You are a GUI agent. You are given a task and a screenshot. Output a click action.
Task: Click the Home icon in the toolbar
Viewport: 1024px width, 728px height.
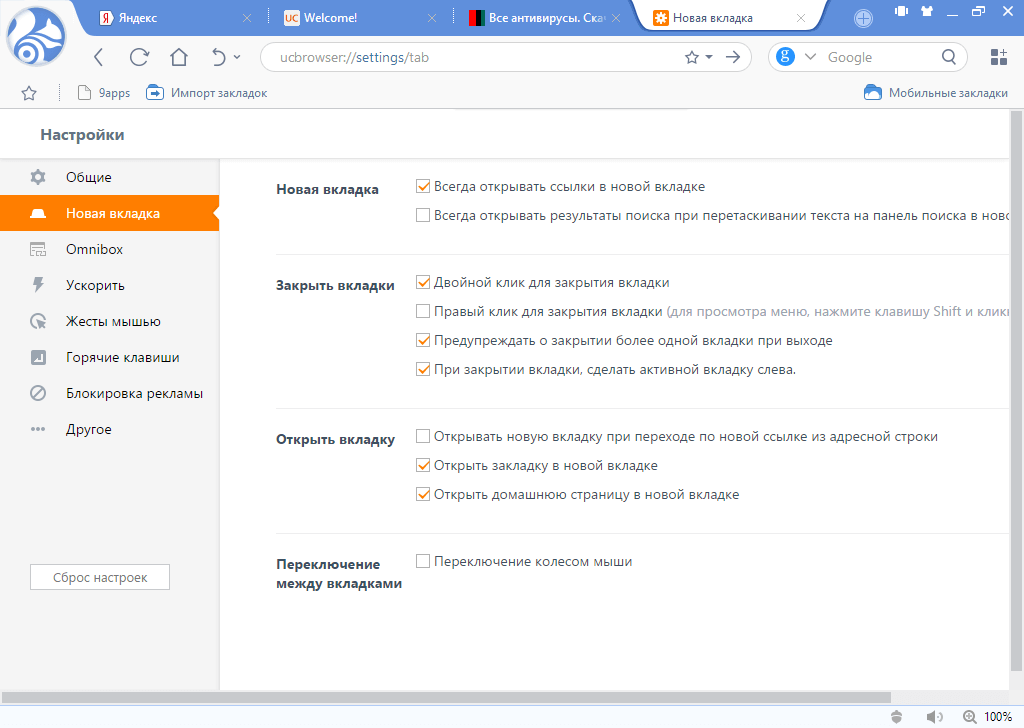coord(178,57)
